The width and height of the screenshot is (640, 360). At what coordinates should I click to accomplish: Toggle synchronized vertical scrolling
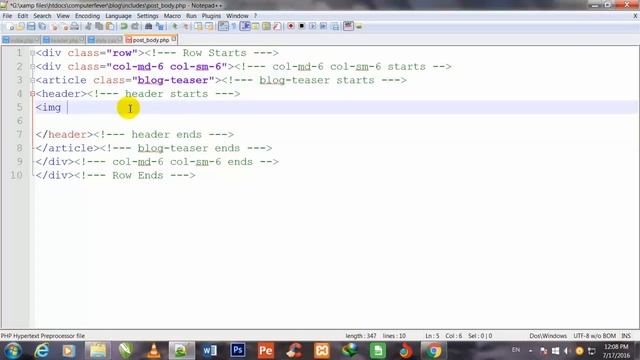(x=198, y=27)
